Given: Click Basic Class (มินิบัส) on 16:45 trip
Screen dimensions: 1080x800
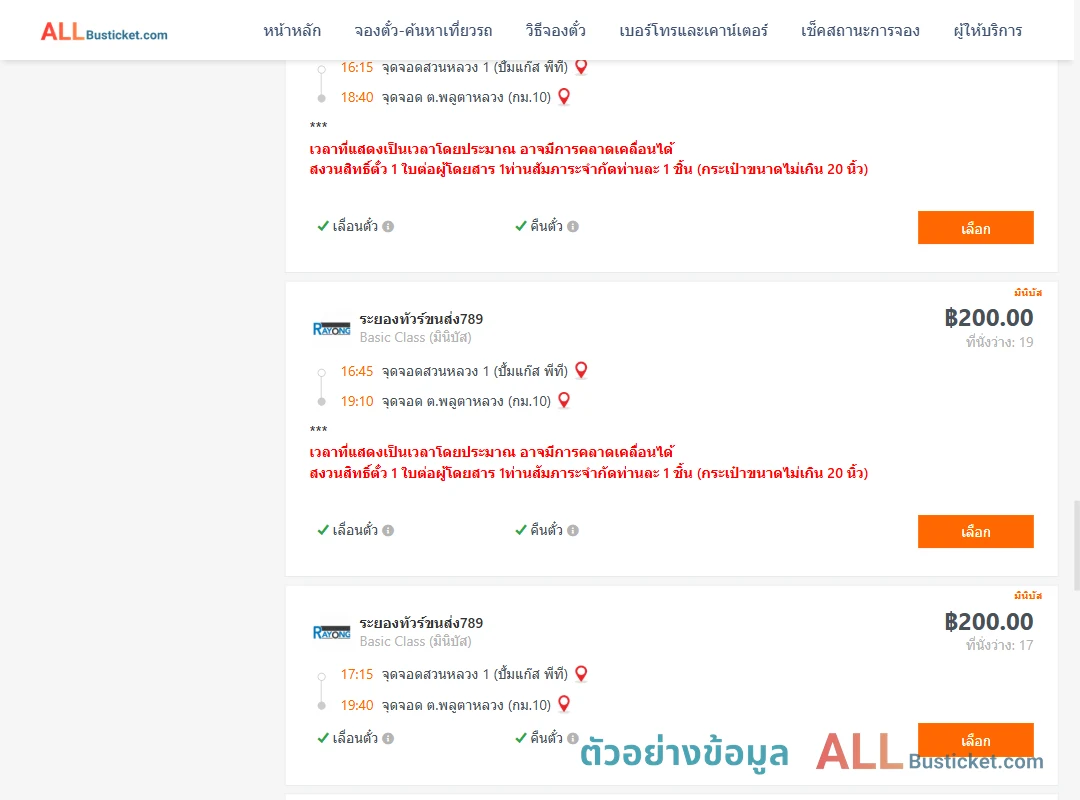Looking at the screenshot, I should 415,338.
